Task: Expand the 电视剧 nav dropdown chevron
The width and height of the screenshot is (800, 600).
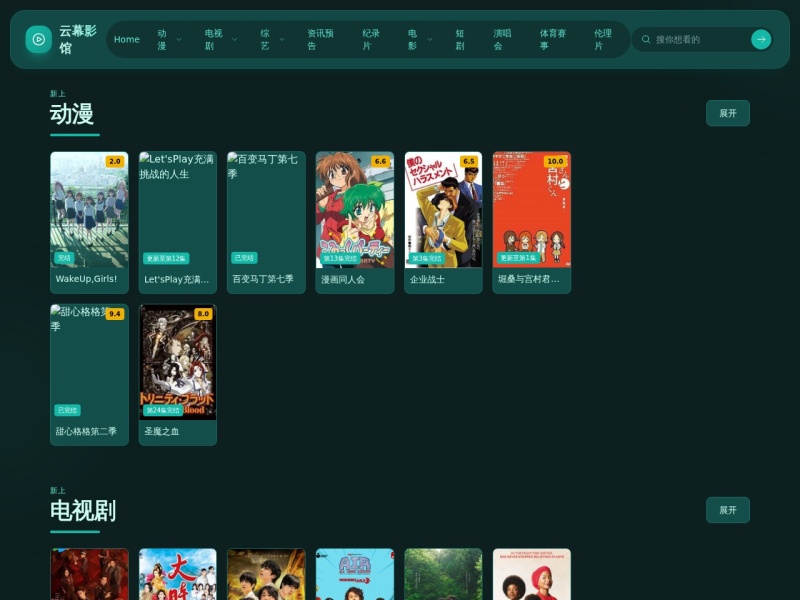Action: (x=235, y=39)
